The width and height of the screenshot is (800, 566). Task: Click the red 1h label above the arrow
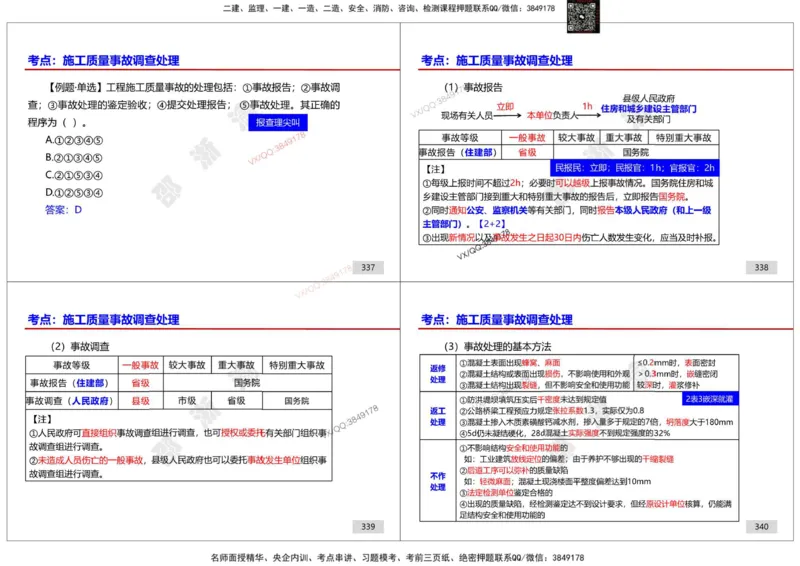588,106
